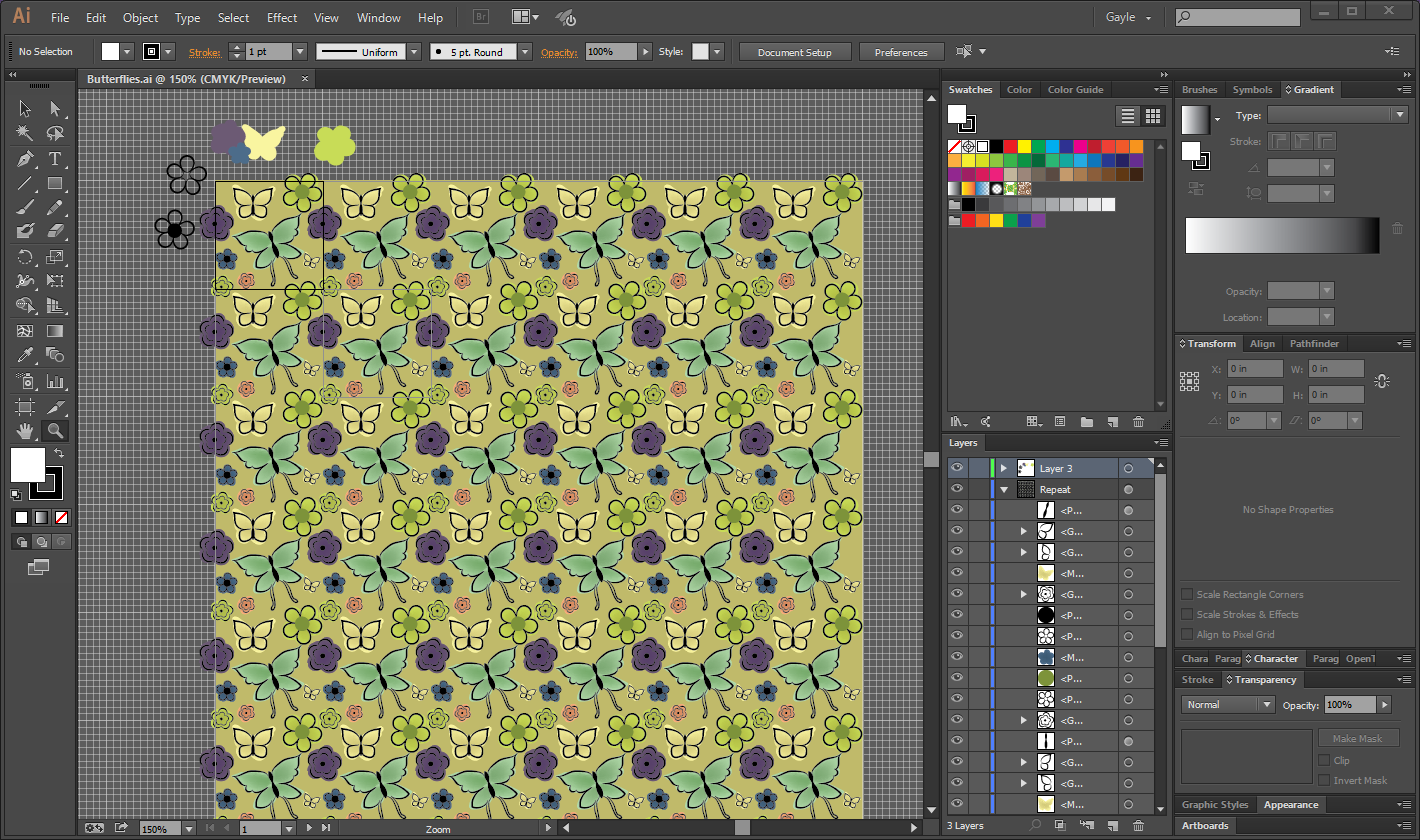Click the Document Setup button
Viewport: 1420px width, 840px height.
(795, 52)
